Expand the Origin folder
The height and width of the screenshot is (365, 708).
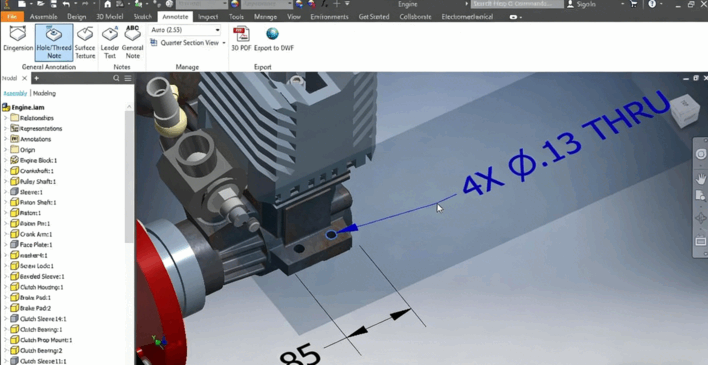[x=5, y=150]
